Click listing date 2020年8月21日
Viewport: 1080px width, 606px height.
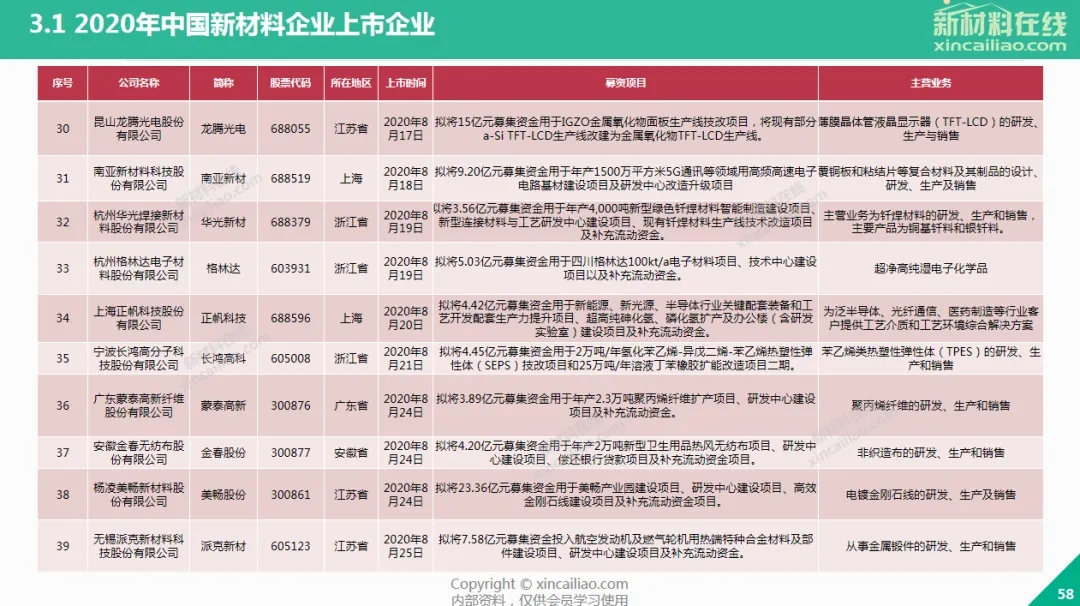pyautogui.click(x=405, y=359)
